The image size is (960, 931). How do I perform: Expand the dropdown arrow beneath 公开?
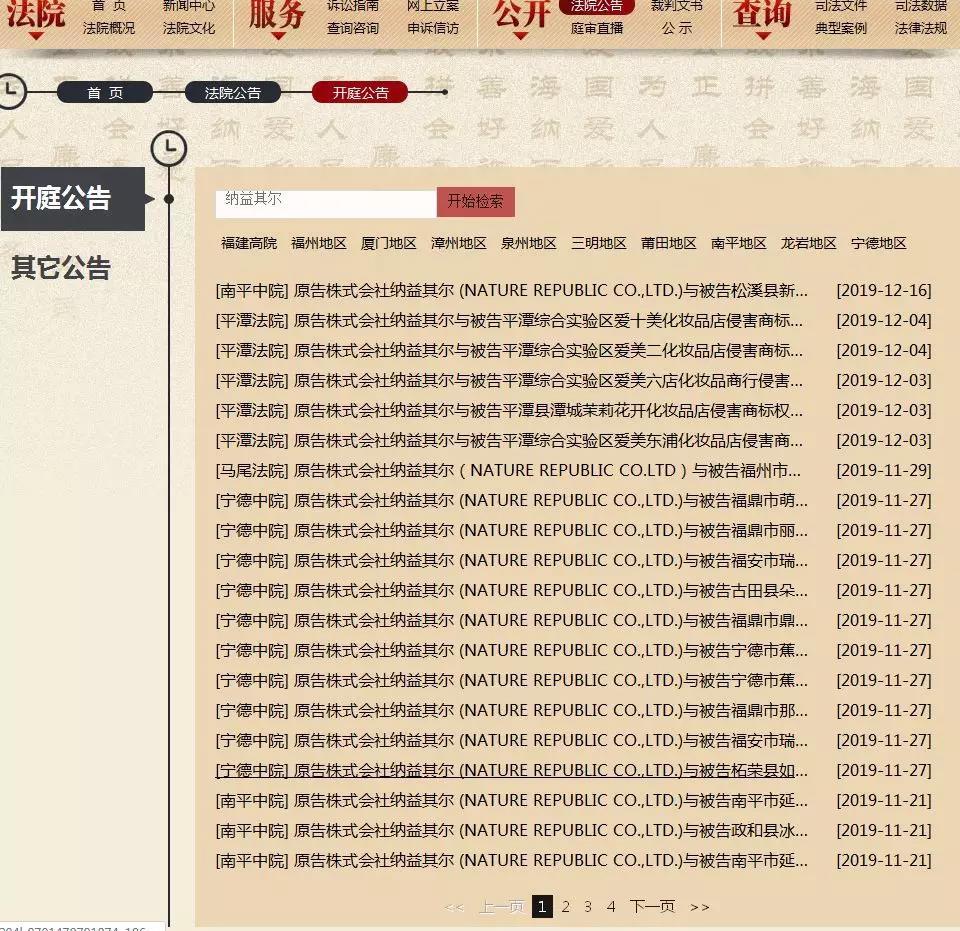(519, 34)
